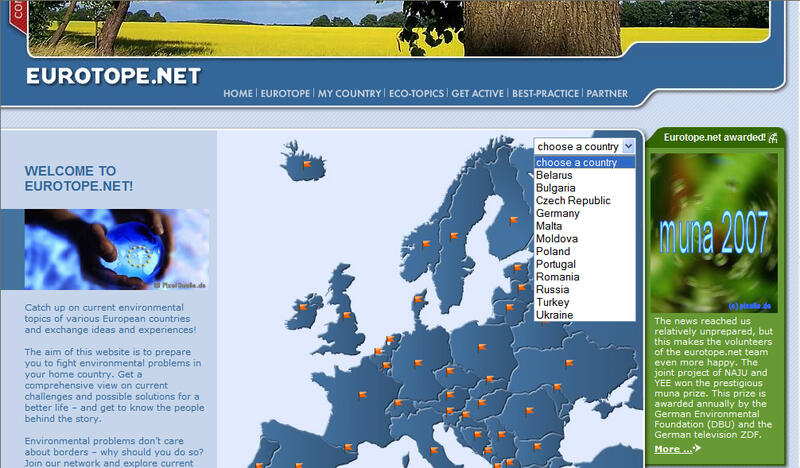
Task: Open the HOME menu item
Action: 238,94
